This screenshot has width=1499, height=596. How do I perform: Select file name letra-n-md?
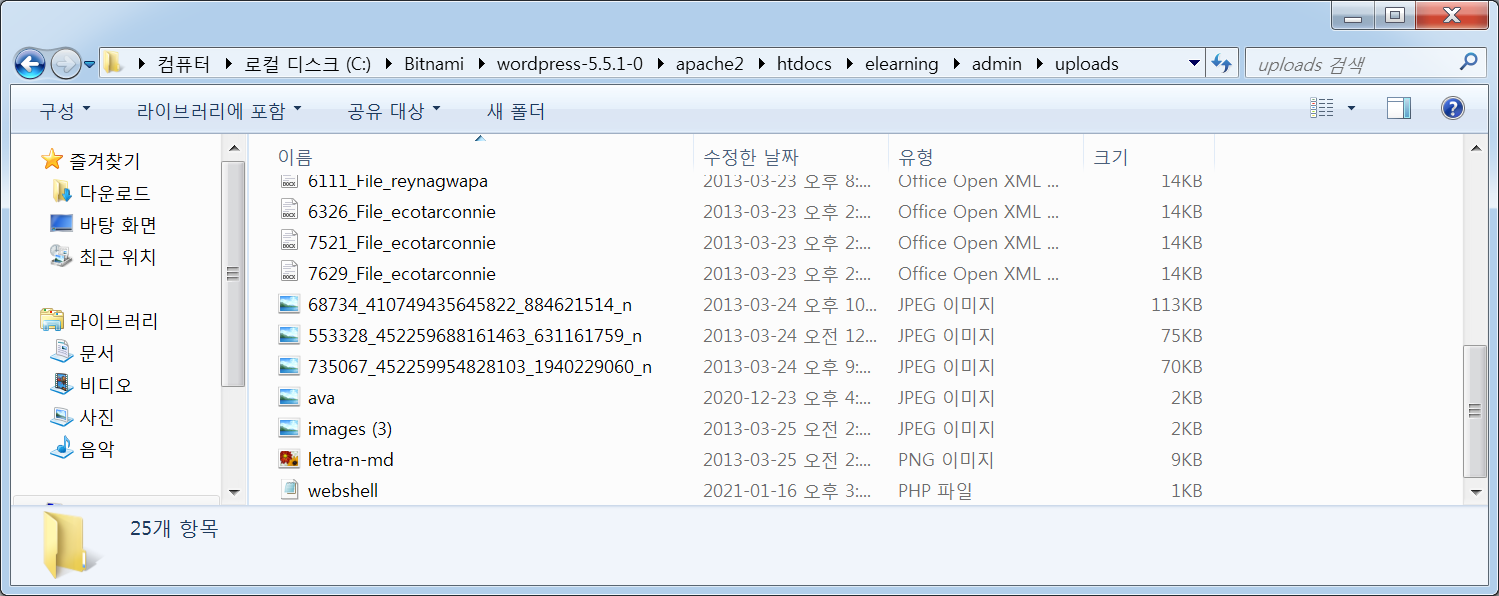tap(351, 460)
